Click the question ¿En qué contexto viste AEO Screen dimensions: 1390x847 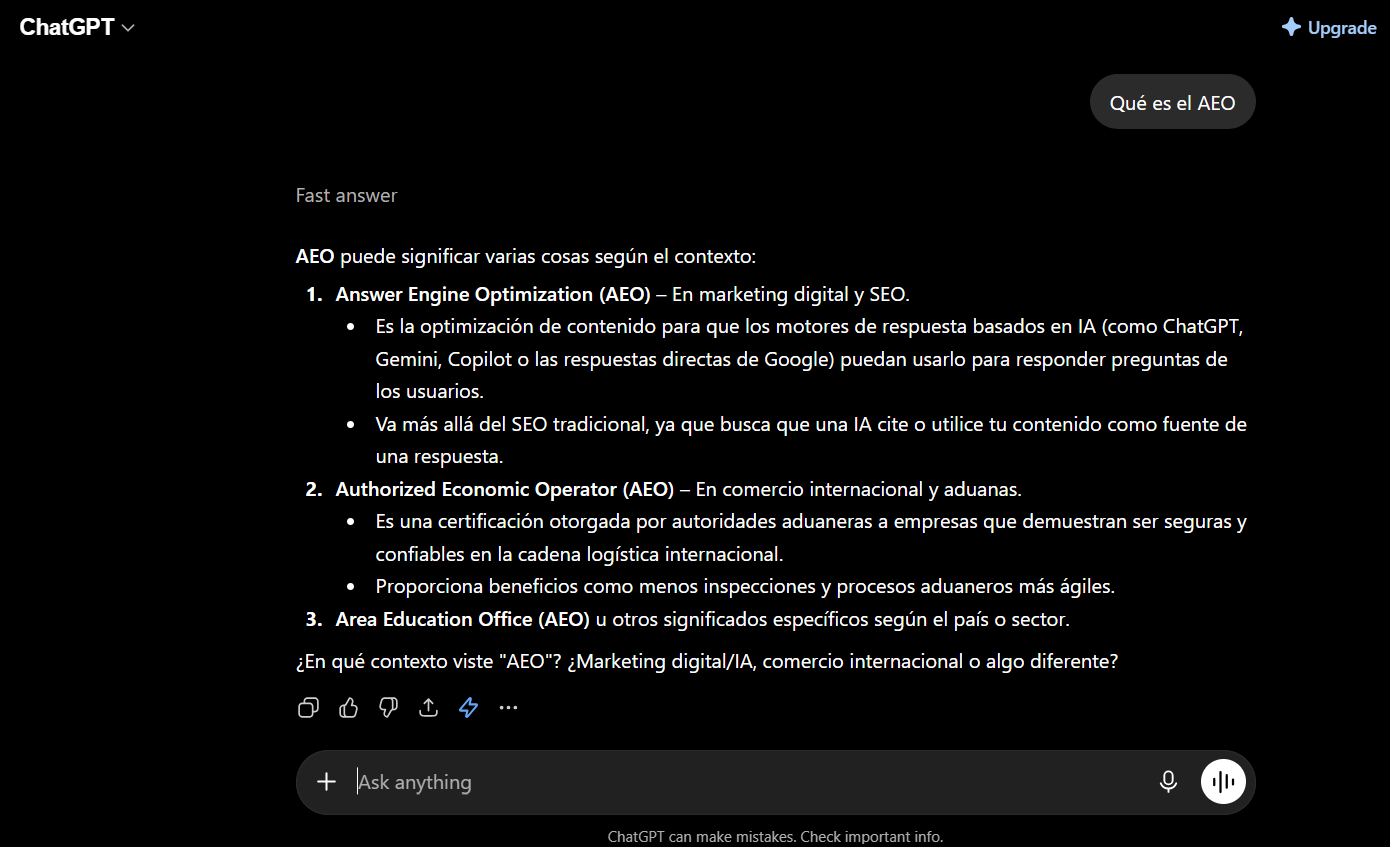click(x=706, y=661)
